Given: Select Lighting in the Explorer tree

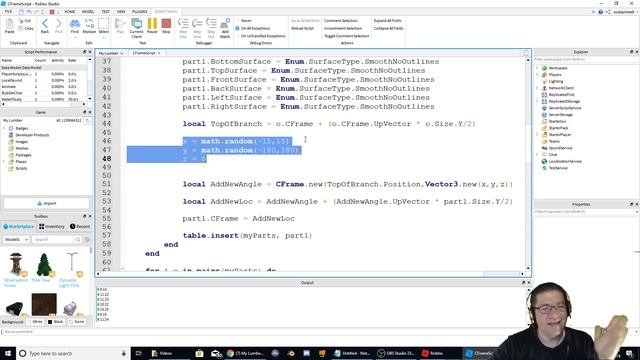Looking at the screenshot, I should coord(556,81).
